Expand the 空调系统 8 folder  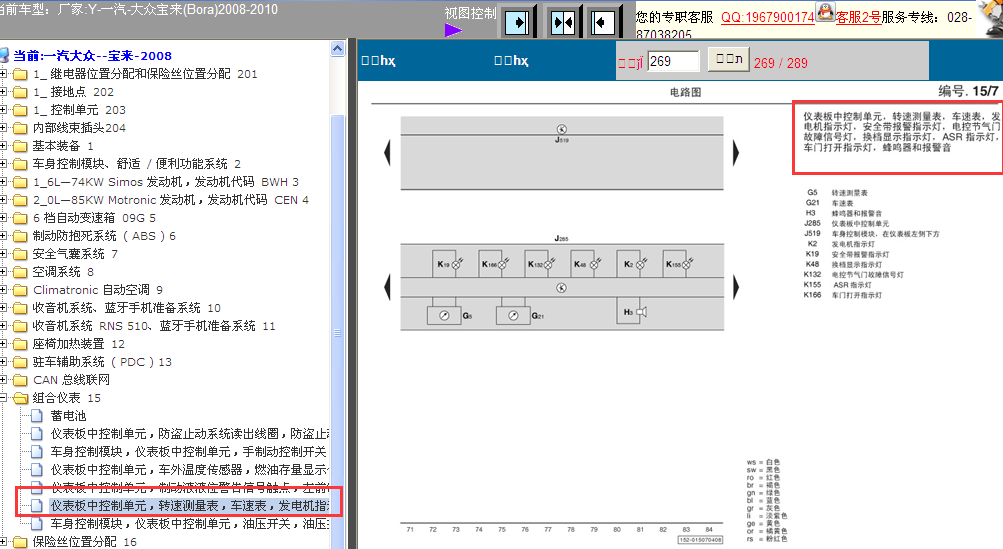click(3, 272)
